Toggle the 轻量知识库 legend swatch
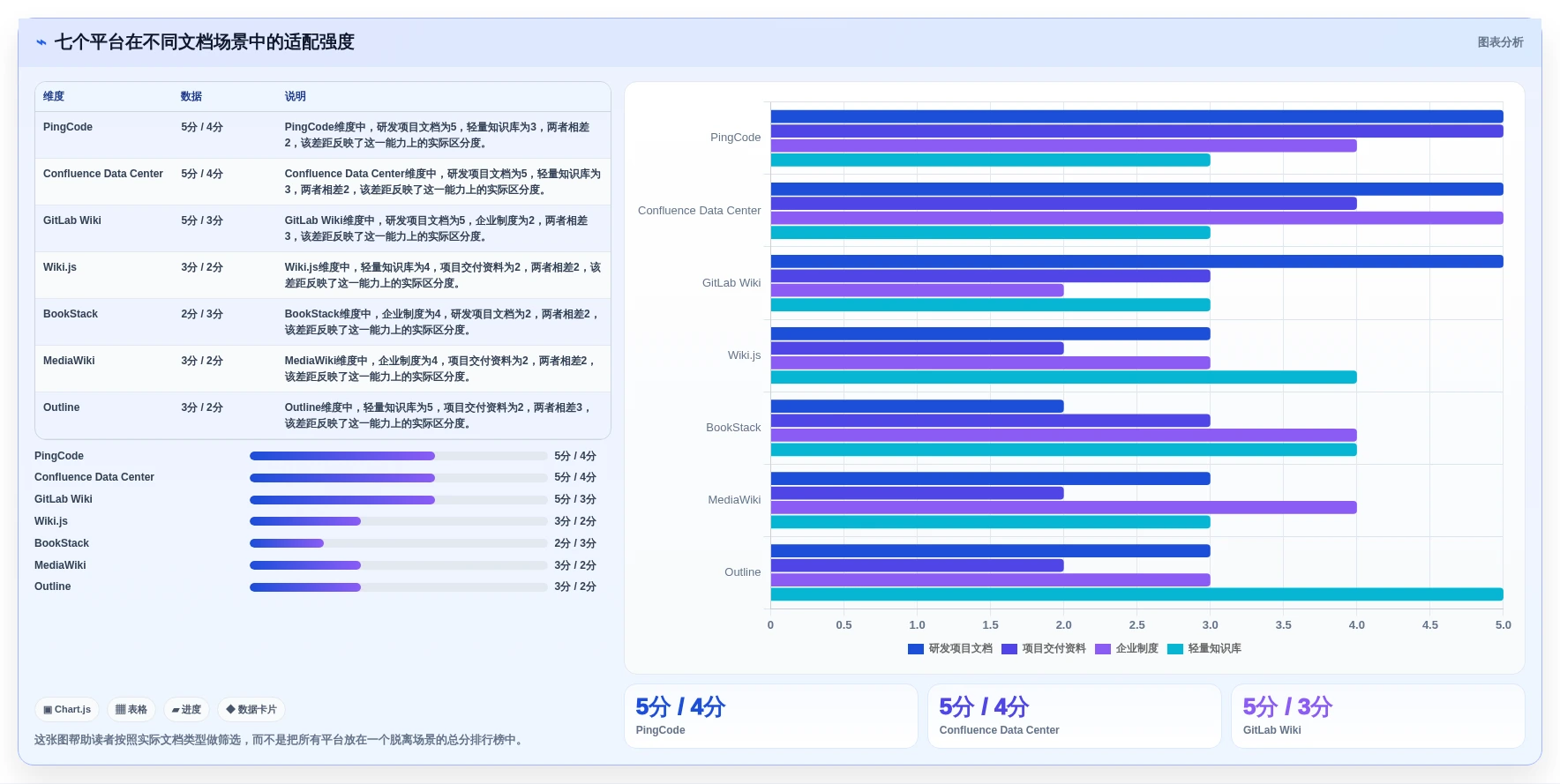This screenshot has height=784, width=1560. pos(1175,649)
